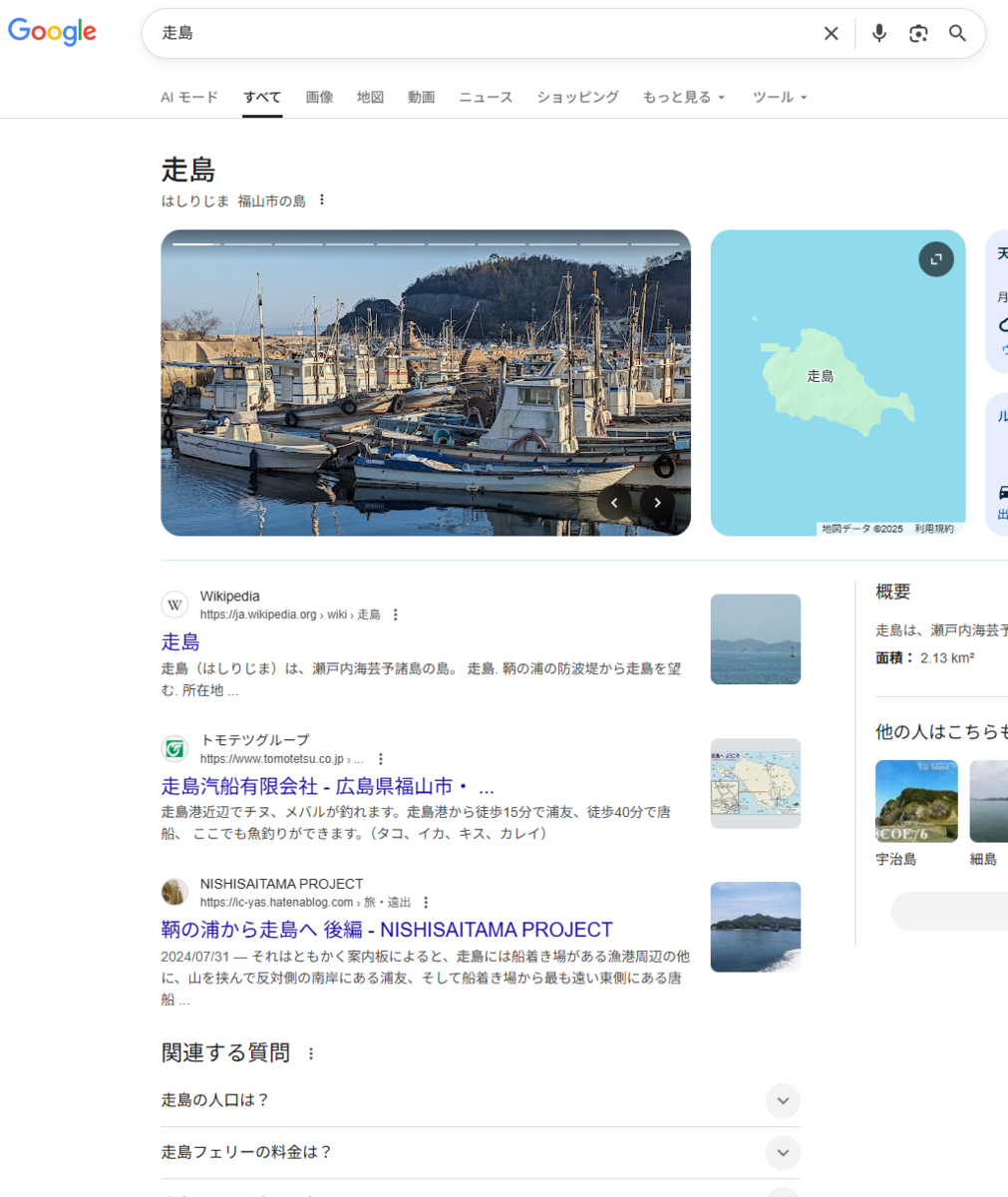This screenshot has height=1197, width=1008.
Task: Clear the search box with the X icon
Action: click(832, 33)
